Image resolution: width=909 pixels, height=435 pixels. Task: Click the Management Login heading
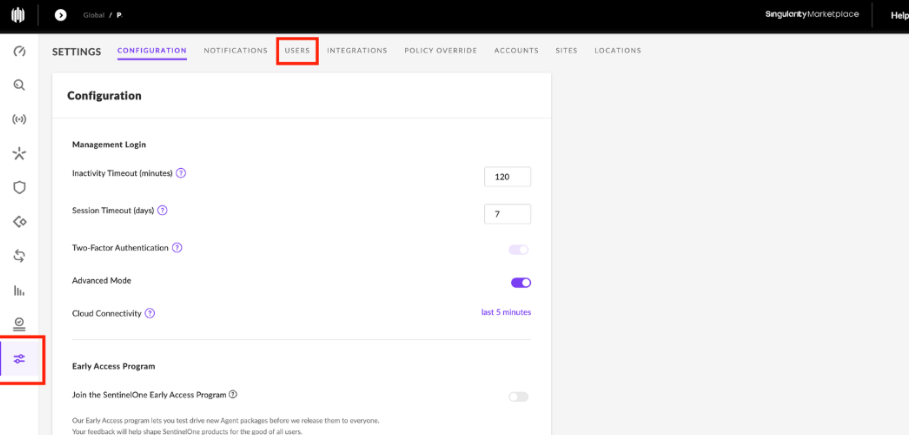tap(109, 144)
